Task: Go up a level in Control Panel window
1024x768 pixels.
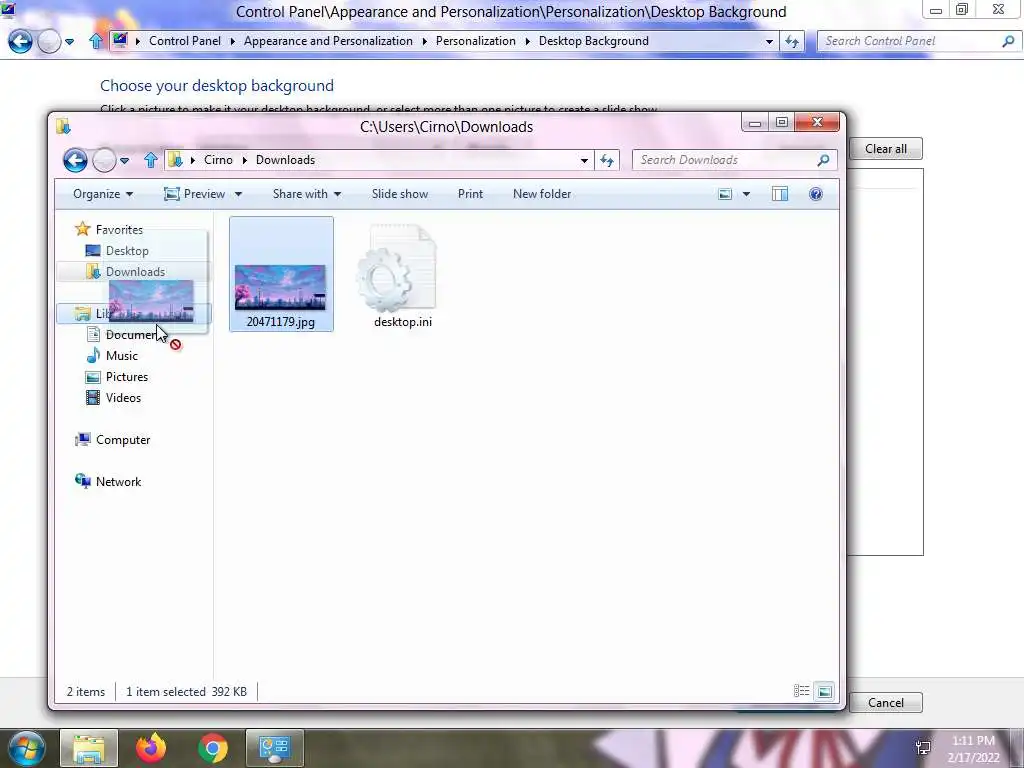Action: (x=96, y=41)
